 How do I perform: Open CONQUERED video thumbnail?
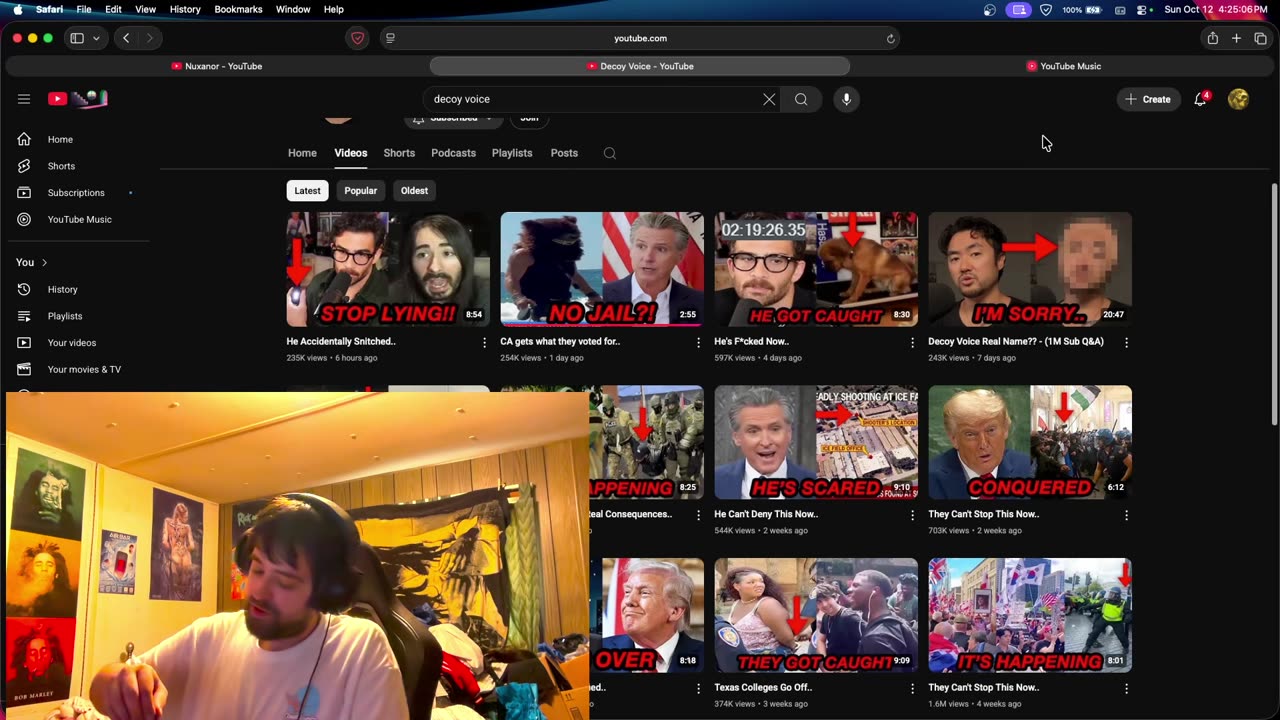tap(1030, 442)
